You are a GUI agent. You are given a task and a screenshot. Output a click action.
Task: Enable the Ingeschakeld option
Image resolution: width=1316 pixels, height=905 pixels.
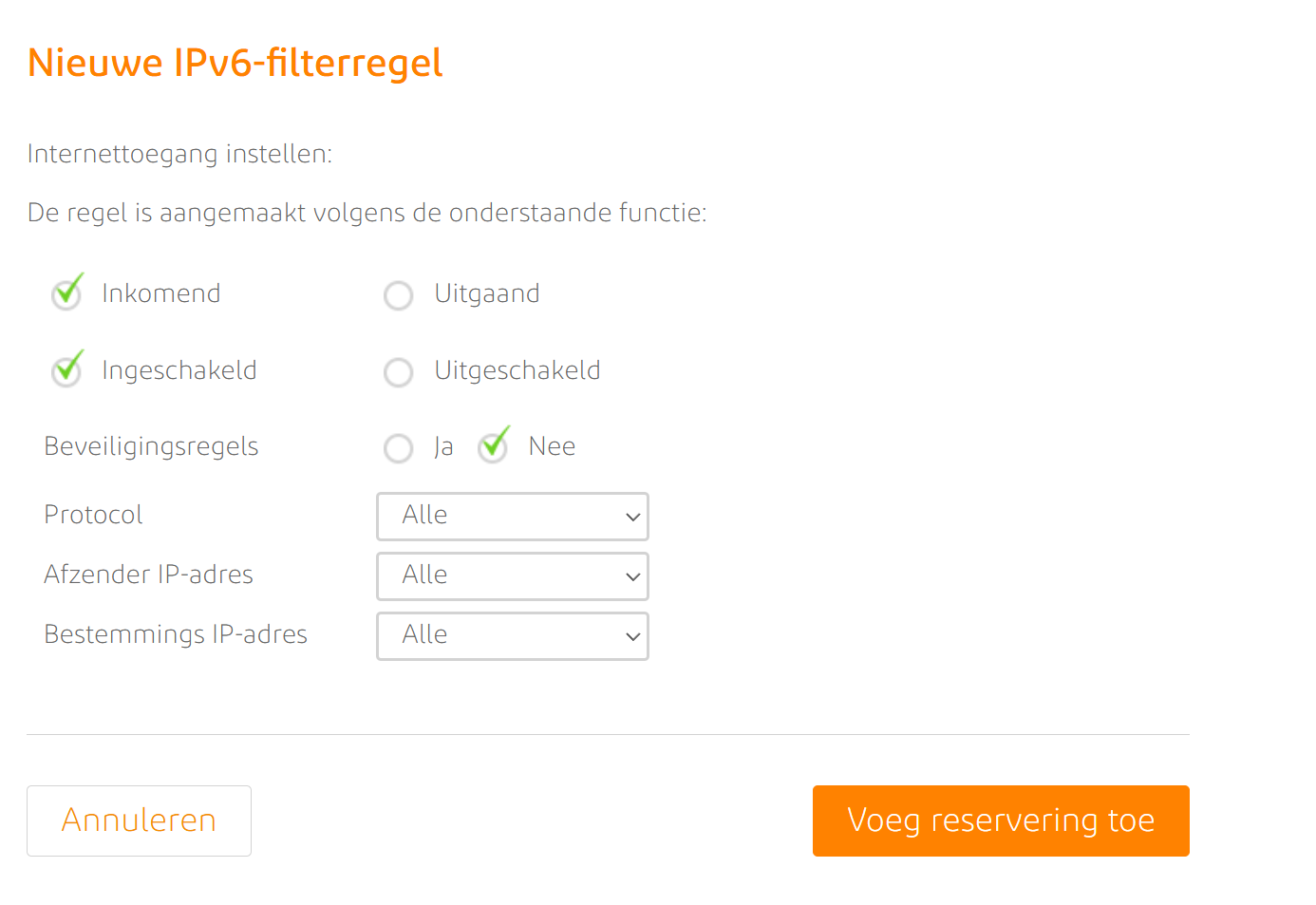click(67, 371)
